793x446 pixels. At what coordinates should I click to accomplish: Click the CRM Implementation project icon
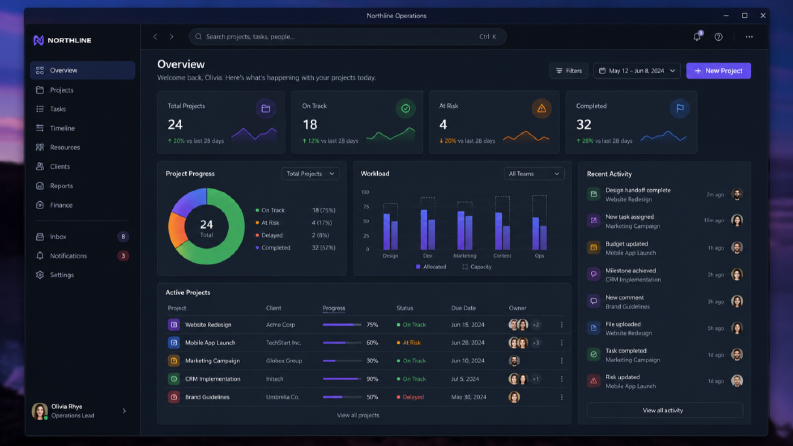tap(173, 379)
